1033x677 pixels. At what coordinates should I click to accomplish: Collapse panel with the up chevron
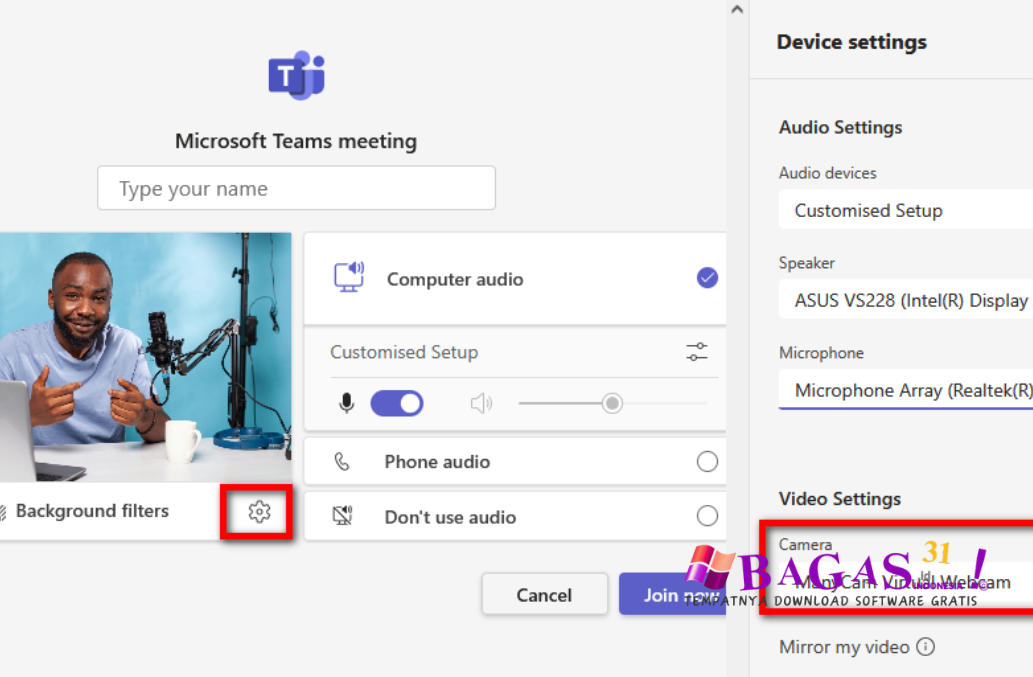pyautogui.click(x=737, y=9)
